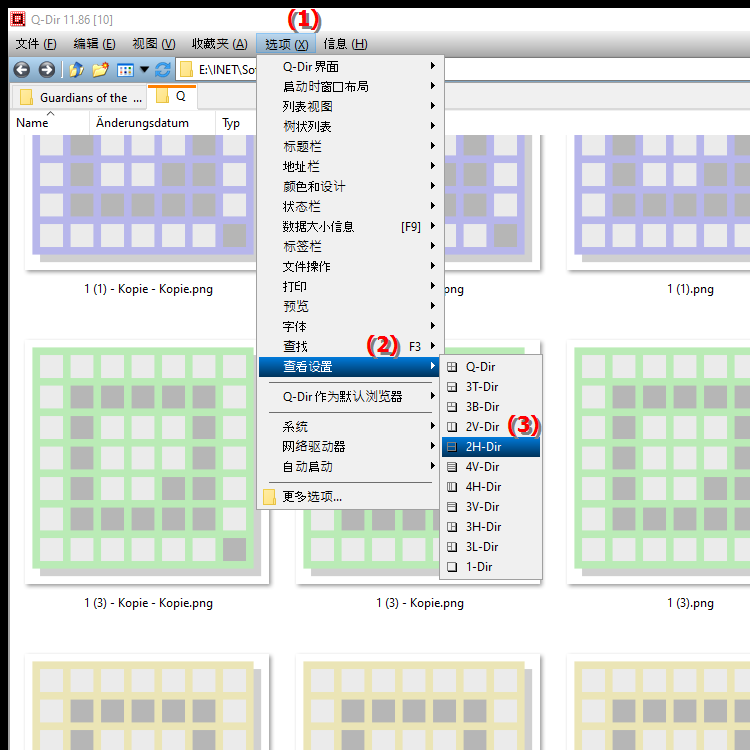
Task: Open the 预览 submenu
Action: pos(350,307)
